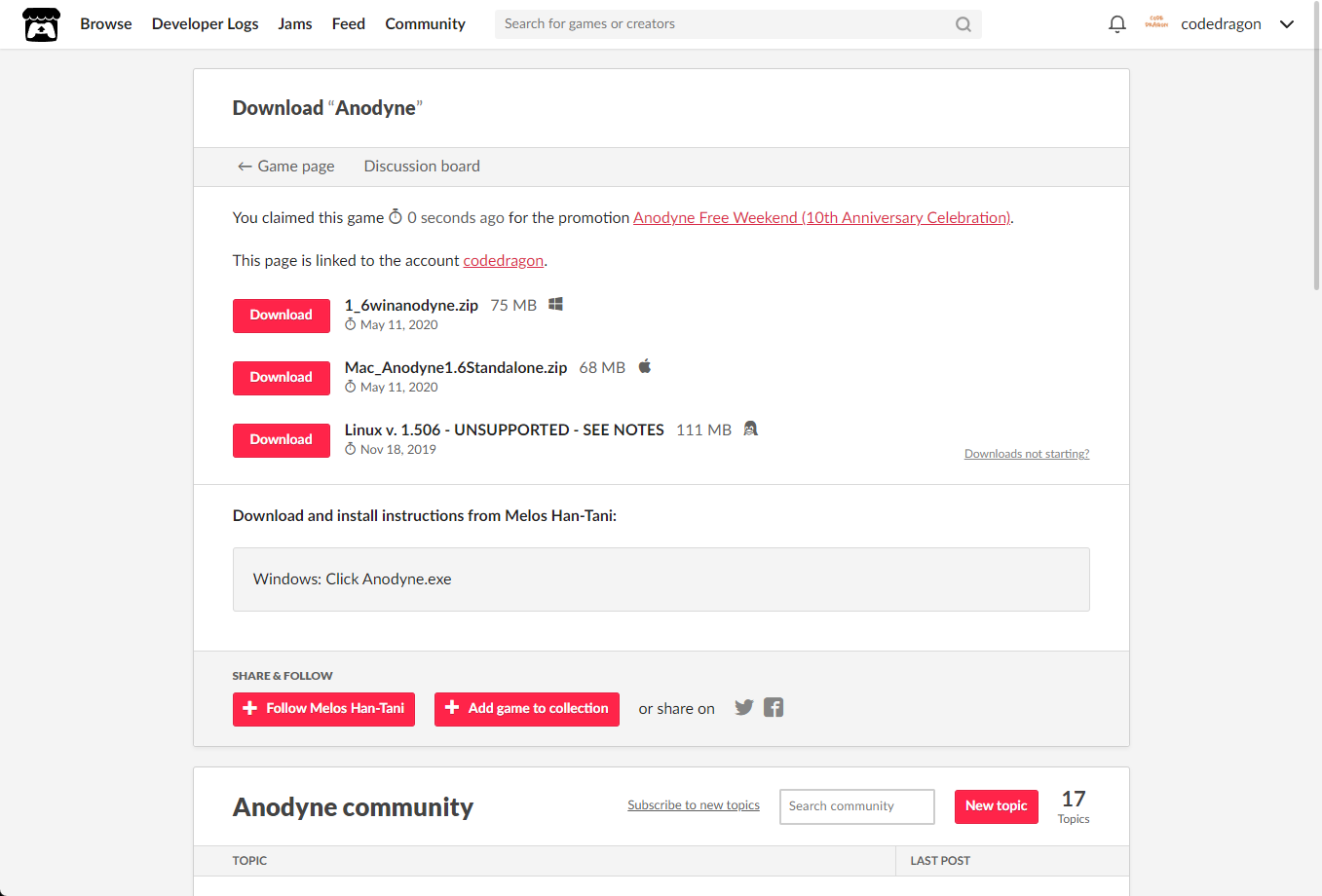Share on Twitter

point(744,708)
